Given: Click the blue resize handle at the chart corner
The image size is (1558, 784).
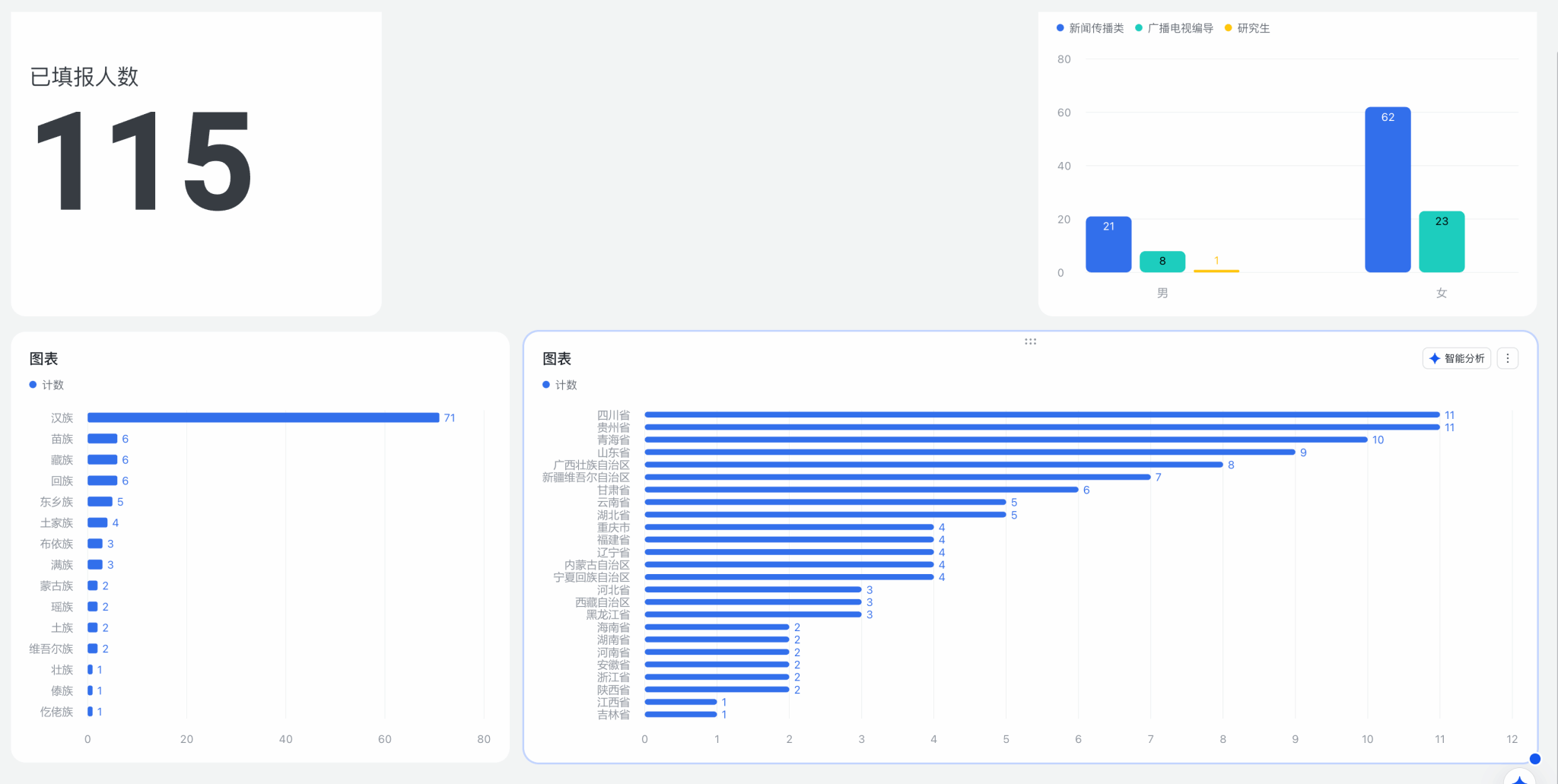Looking at the screenshot, I should (x=1534, y=758).
